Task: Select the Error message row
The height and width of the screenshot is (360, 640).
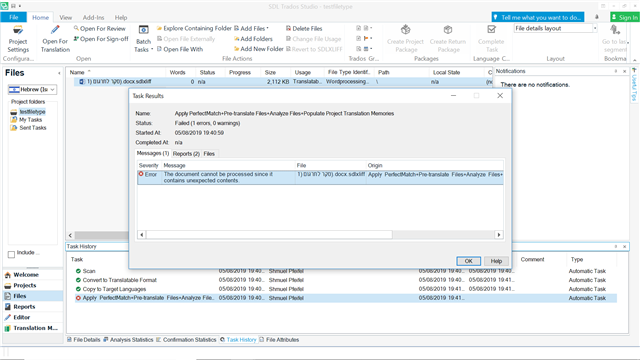Action: tap(320, 177)
